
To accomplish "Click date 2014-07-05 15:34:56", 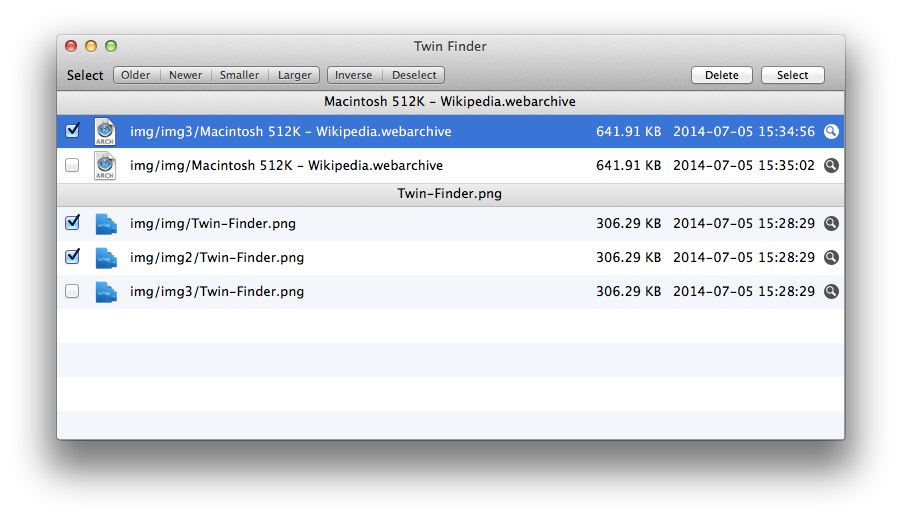I will 744,132.
